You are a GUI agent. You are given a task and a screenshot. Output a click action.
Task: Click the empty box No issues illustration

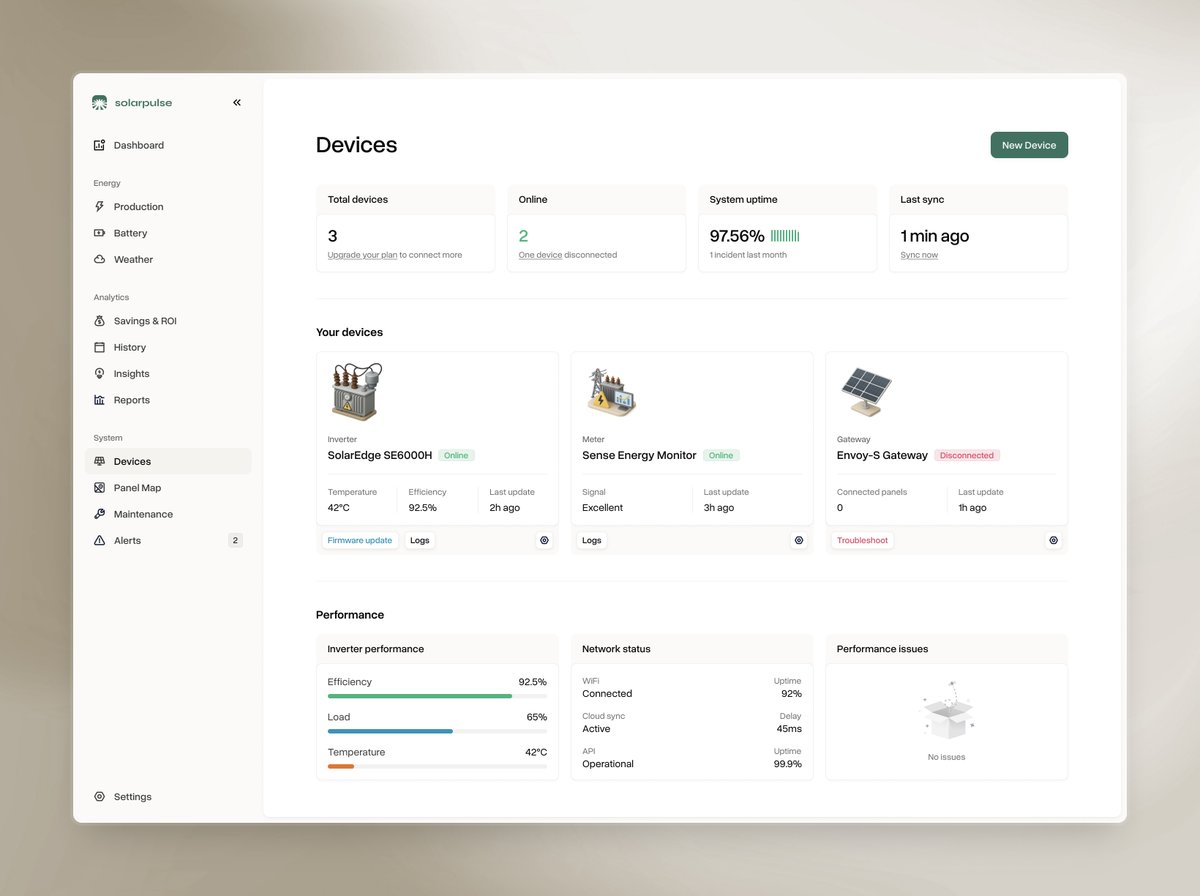pyautogui.click(x=946, y=712)
